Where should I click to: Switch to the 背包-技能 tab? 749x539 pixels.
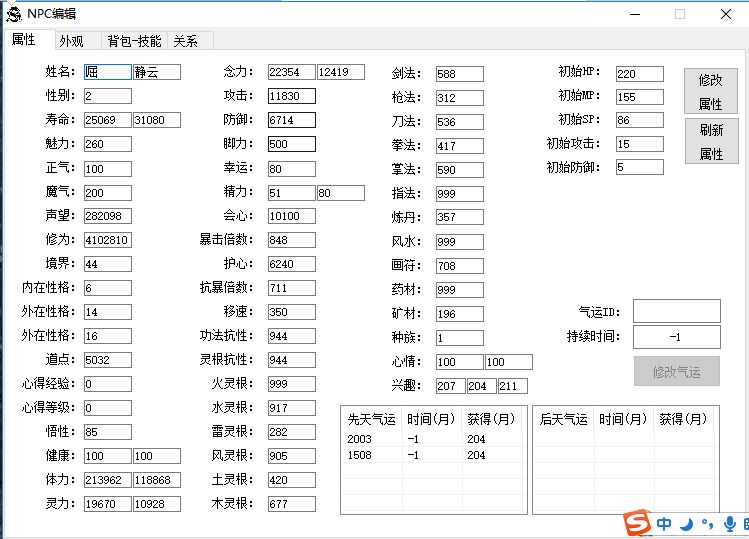[134, 41]
